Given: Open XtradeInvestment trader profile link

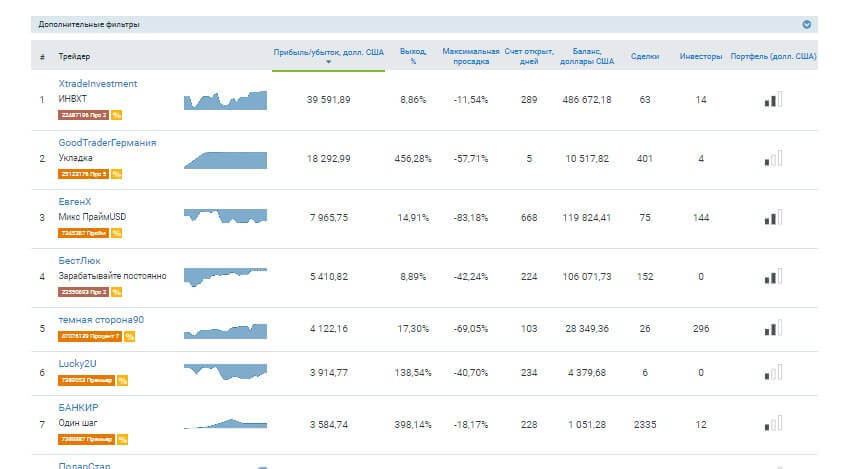Looking at the screenshot, I should [x=98, y=84].
